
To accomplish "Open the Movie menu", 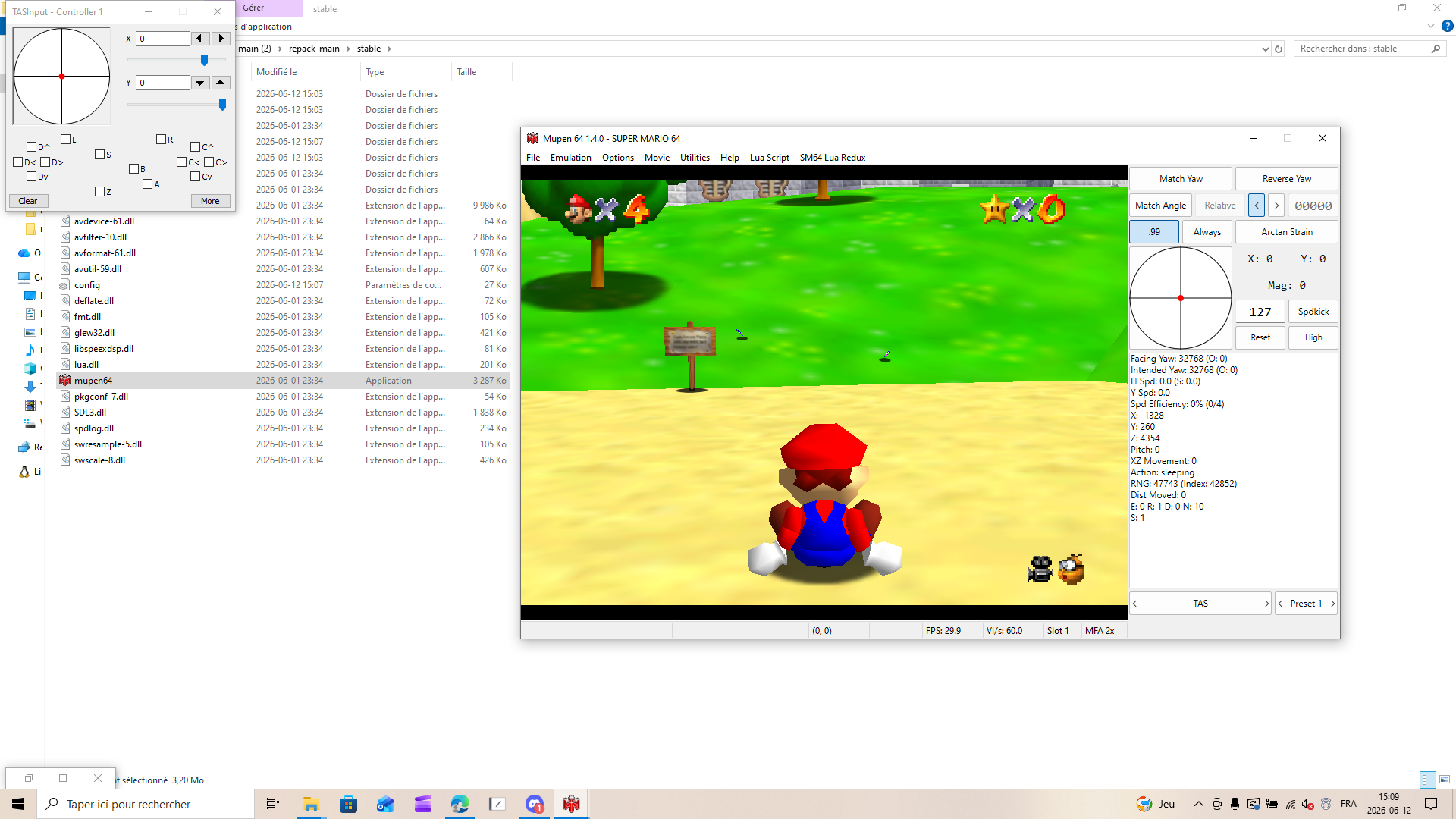I will coord(657,158).
